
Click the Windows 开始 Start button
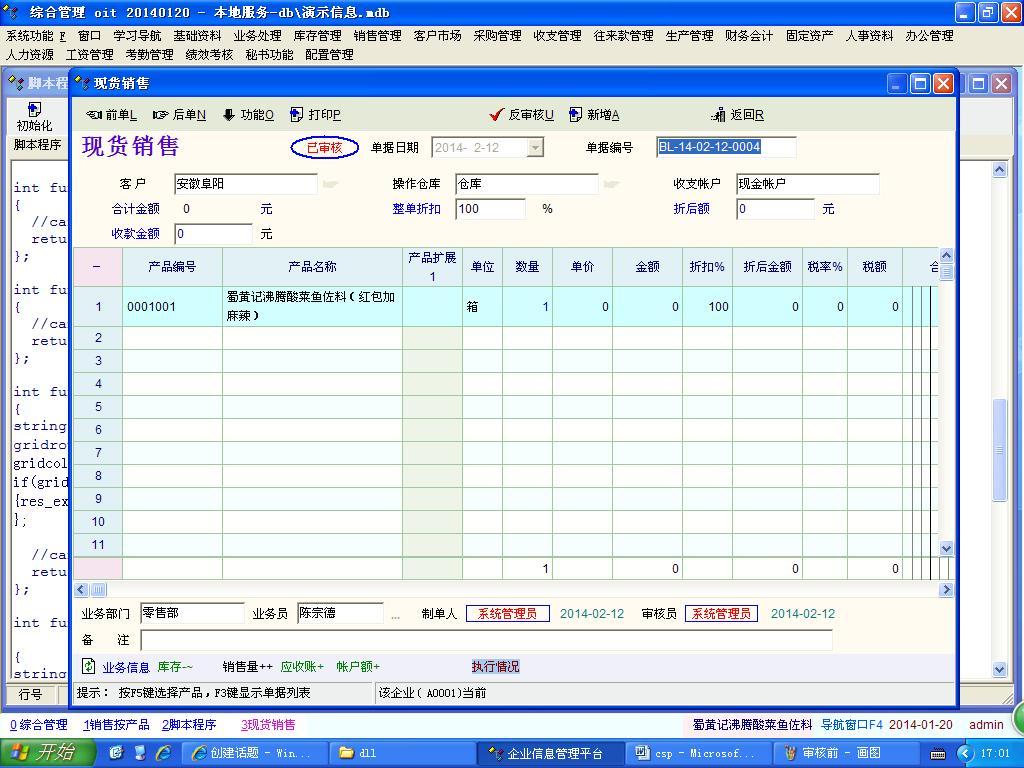click(x=46, y=753)
